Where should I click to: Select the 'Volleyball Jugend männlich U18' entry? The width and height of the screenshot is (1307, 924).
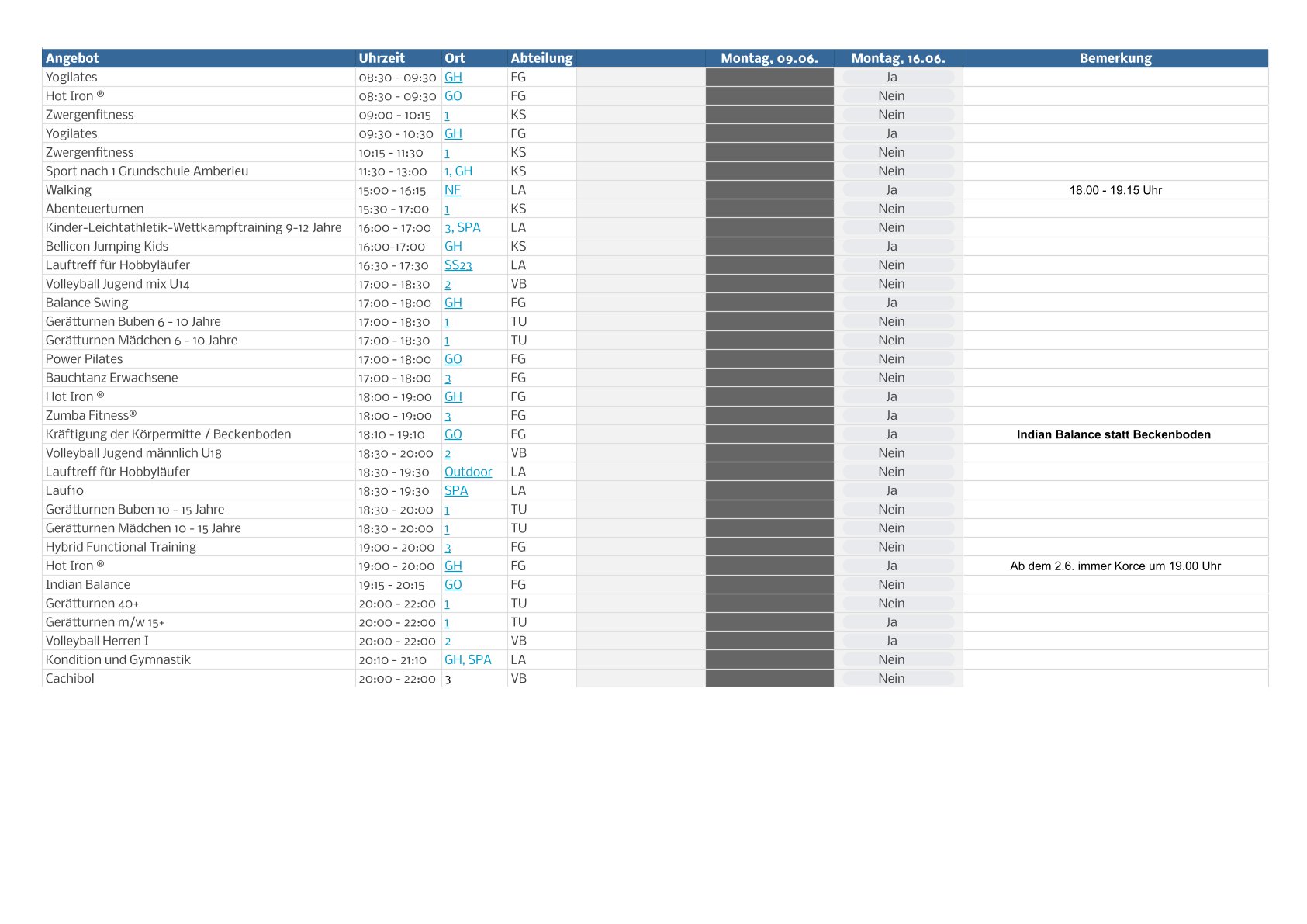pyautogui.click(x=133, y=453)
